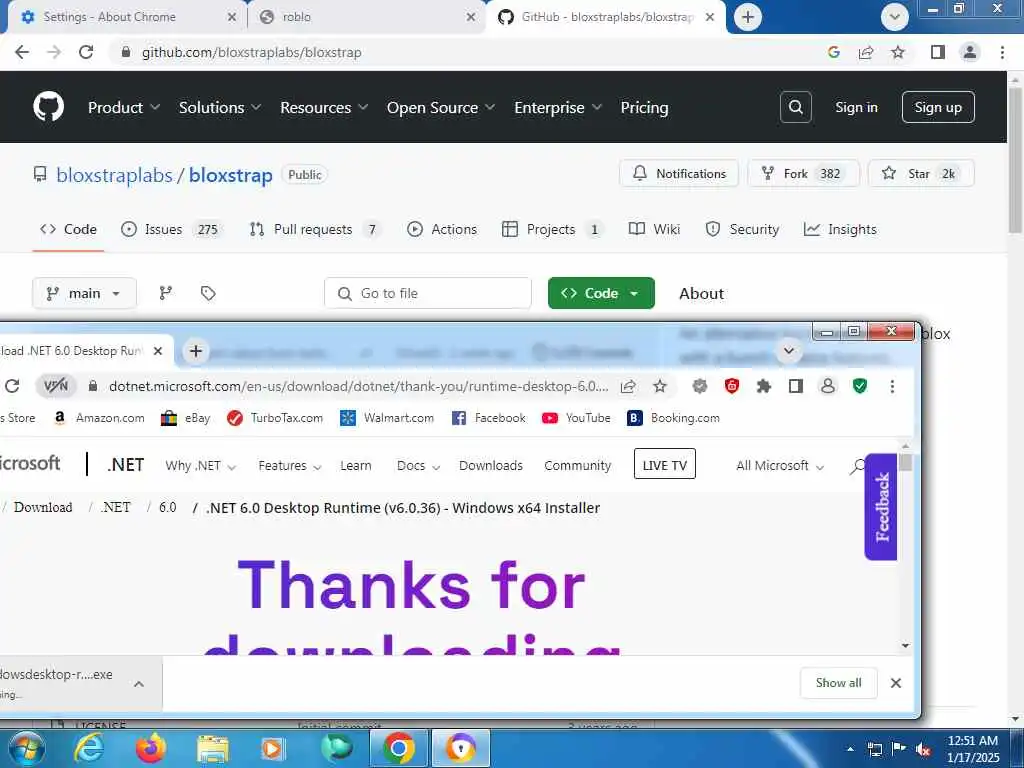Open the Google lens G icon in address bar
The image size is (1024, 768).
(833, 52)
